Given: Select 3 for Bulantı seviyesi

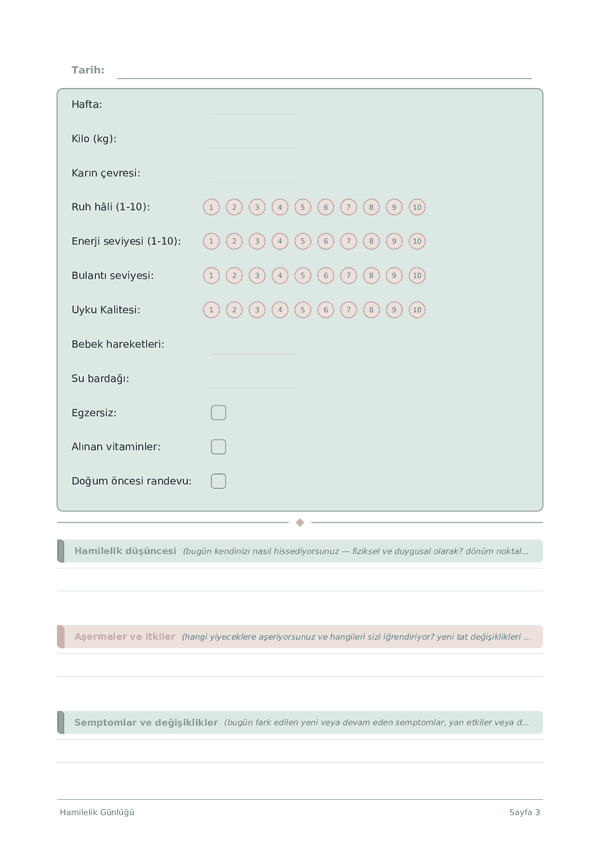Looking at the screenshot, I should tap(257, 275).
